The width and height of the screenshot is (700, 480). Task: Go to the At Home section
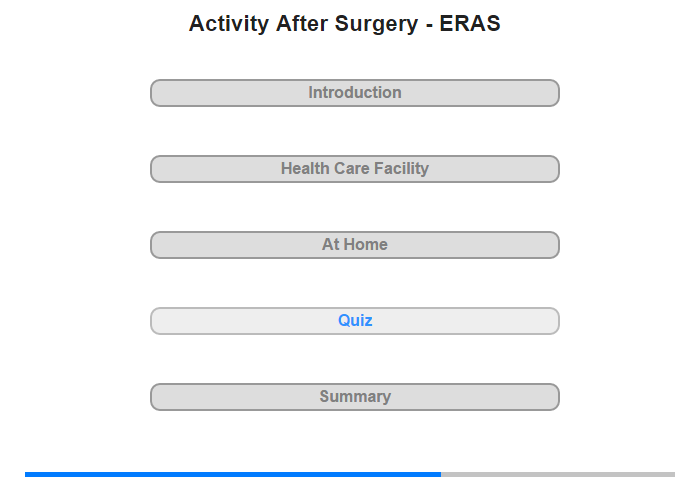point(355,245)
